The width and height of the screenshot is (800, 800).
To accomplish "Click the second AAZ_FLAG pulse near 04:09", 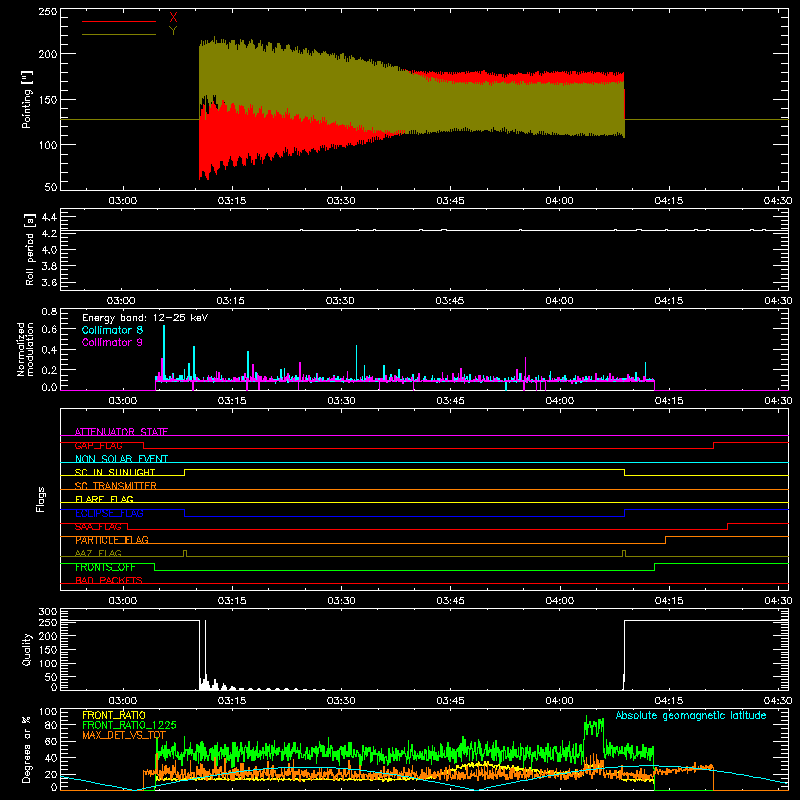I will (624, 554).
